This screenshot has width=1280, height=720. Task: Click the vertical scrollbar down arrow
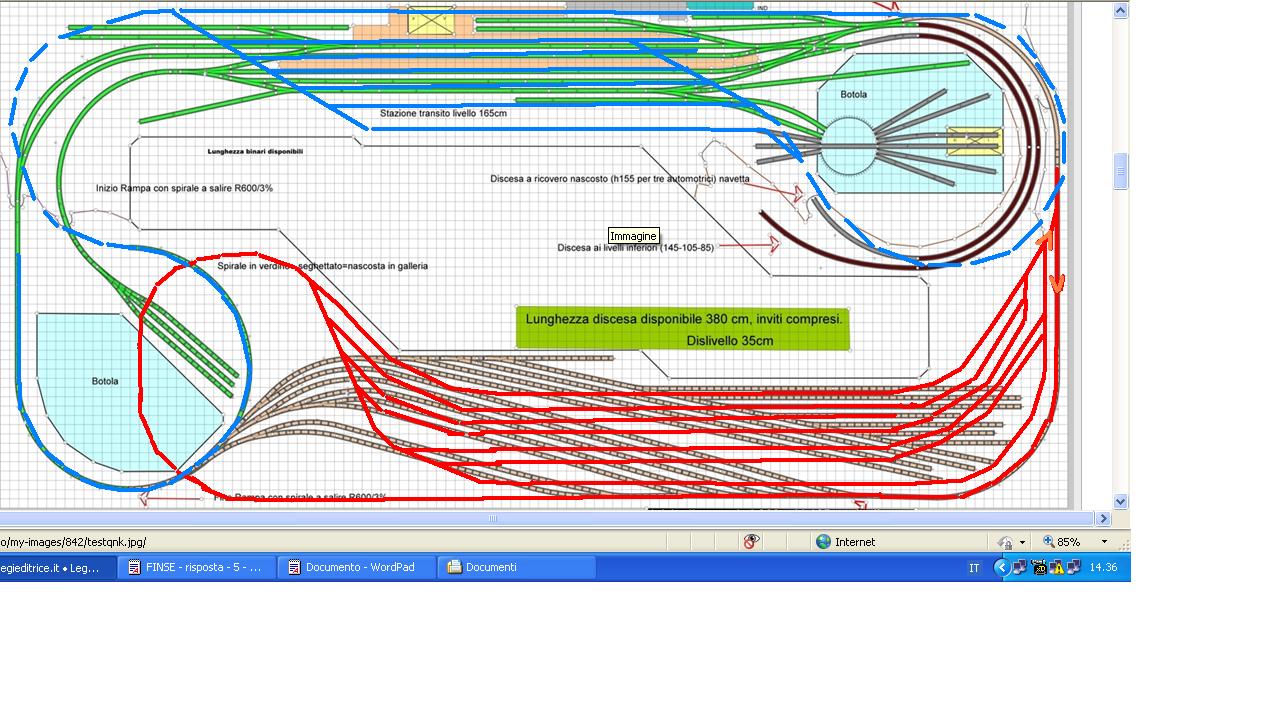tap(1121, 501)
